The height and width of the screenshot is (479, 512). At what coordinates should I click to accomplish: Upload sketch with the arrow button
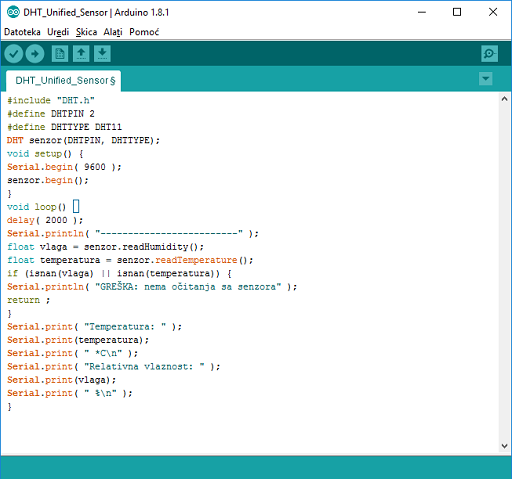(35, 54)
